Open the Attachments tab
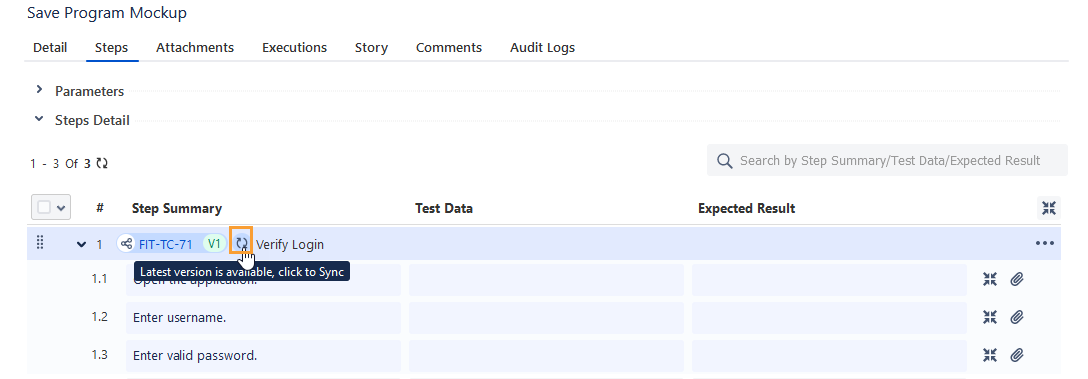1088x379 pixels. [195, 48]
